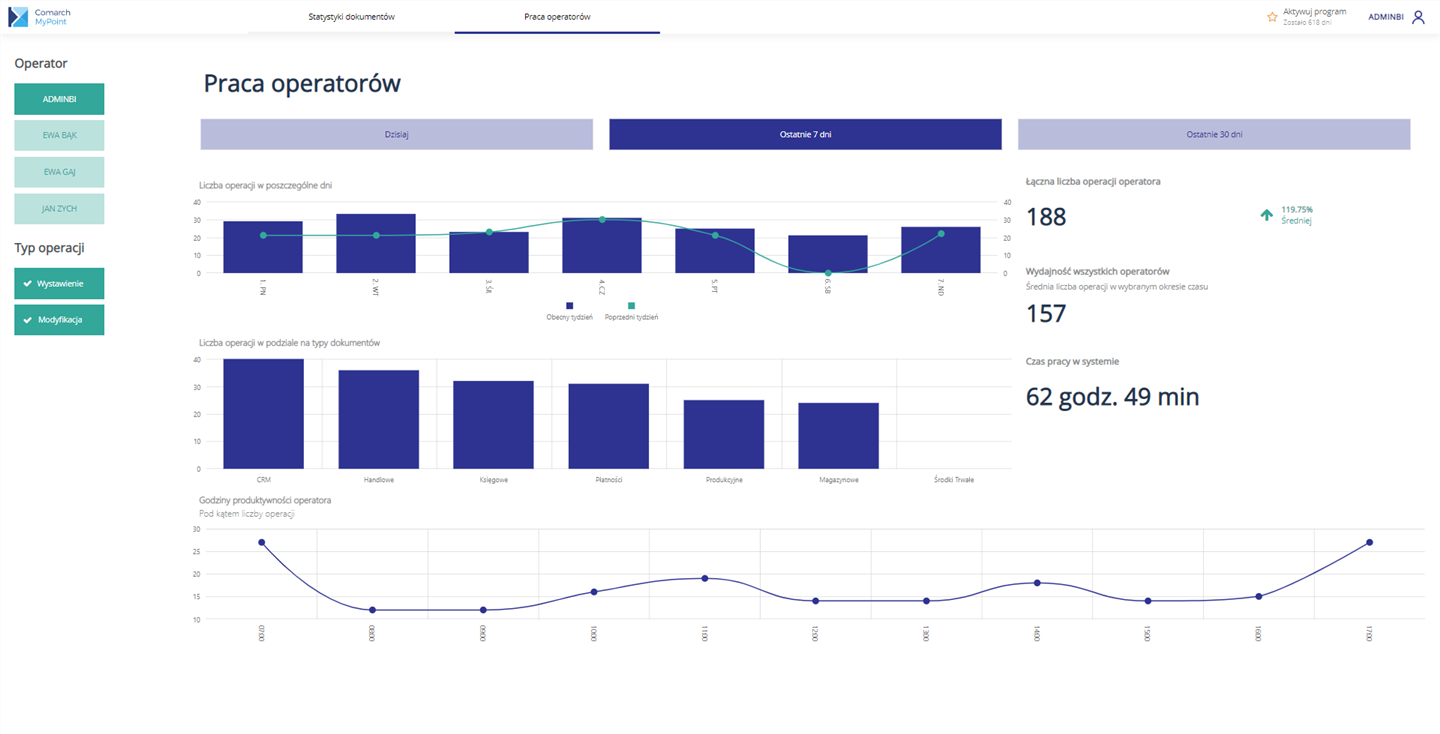This screenshot has width=1440, height=734.
Task: Click the ADMINBI username in the header
Action: pyautogui.click(x=1385, y=17)
